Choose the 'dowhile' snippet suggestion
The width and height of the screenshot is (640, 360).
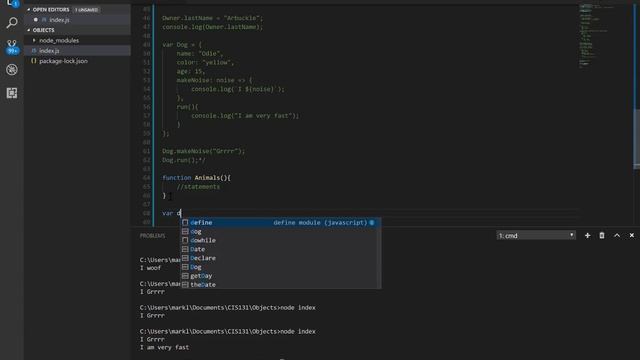(x=281, y=240)
